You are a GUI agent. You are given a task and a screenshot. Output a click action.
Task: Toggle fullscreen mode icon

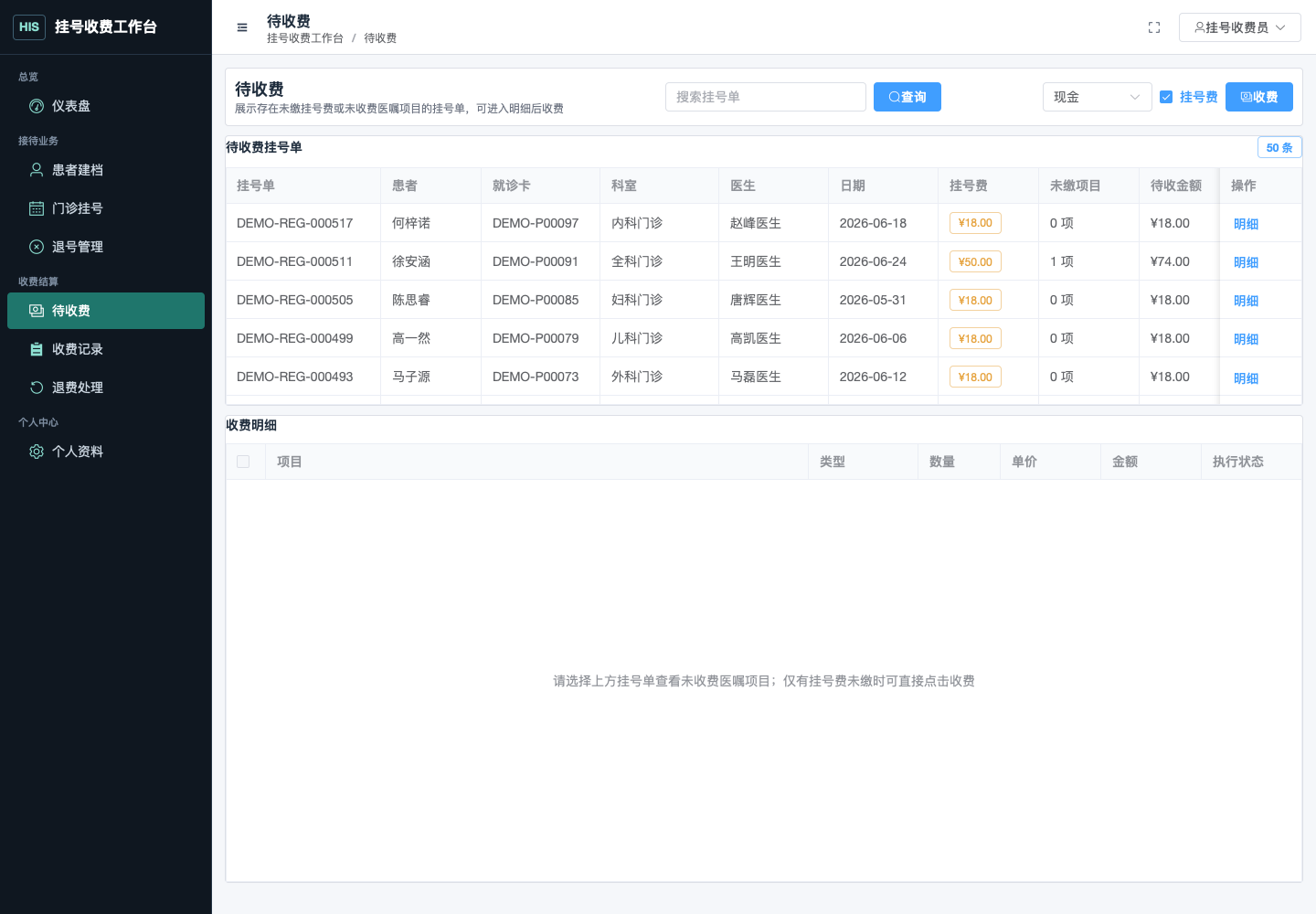point(1154,27)
